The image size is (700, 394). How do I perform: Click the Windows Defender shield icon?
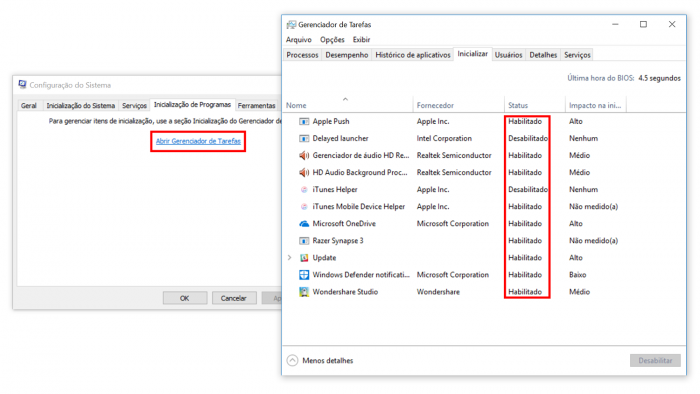coord(304,275)
